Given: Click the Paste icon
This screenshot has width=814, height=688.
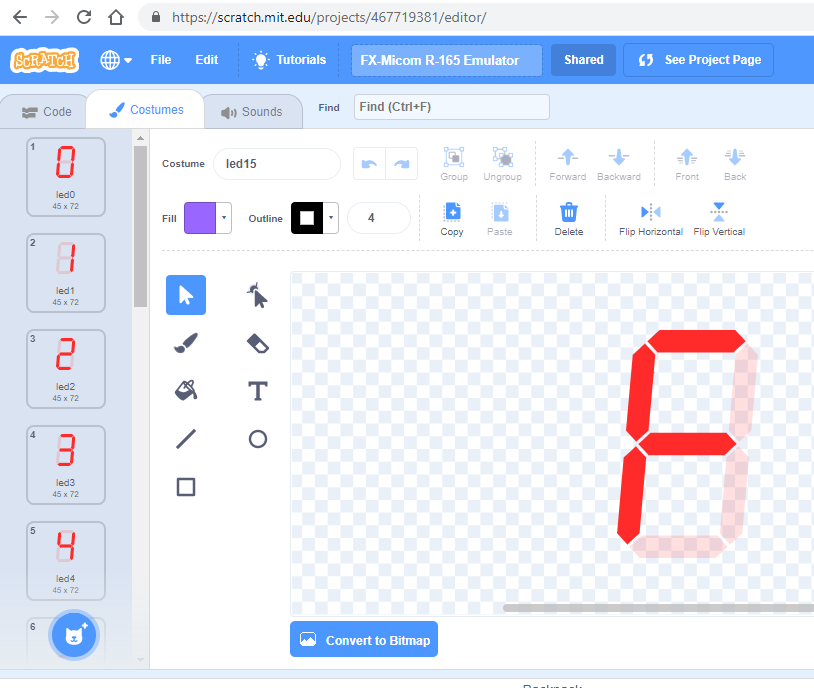Looking at the screenshot, I should (500, 219).
